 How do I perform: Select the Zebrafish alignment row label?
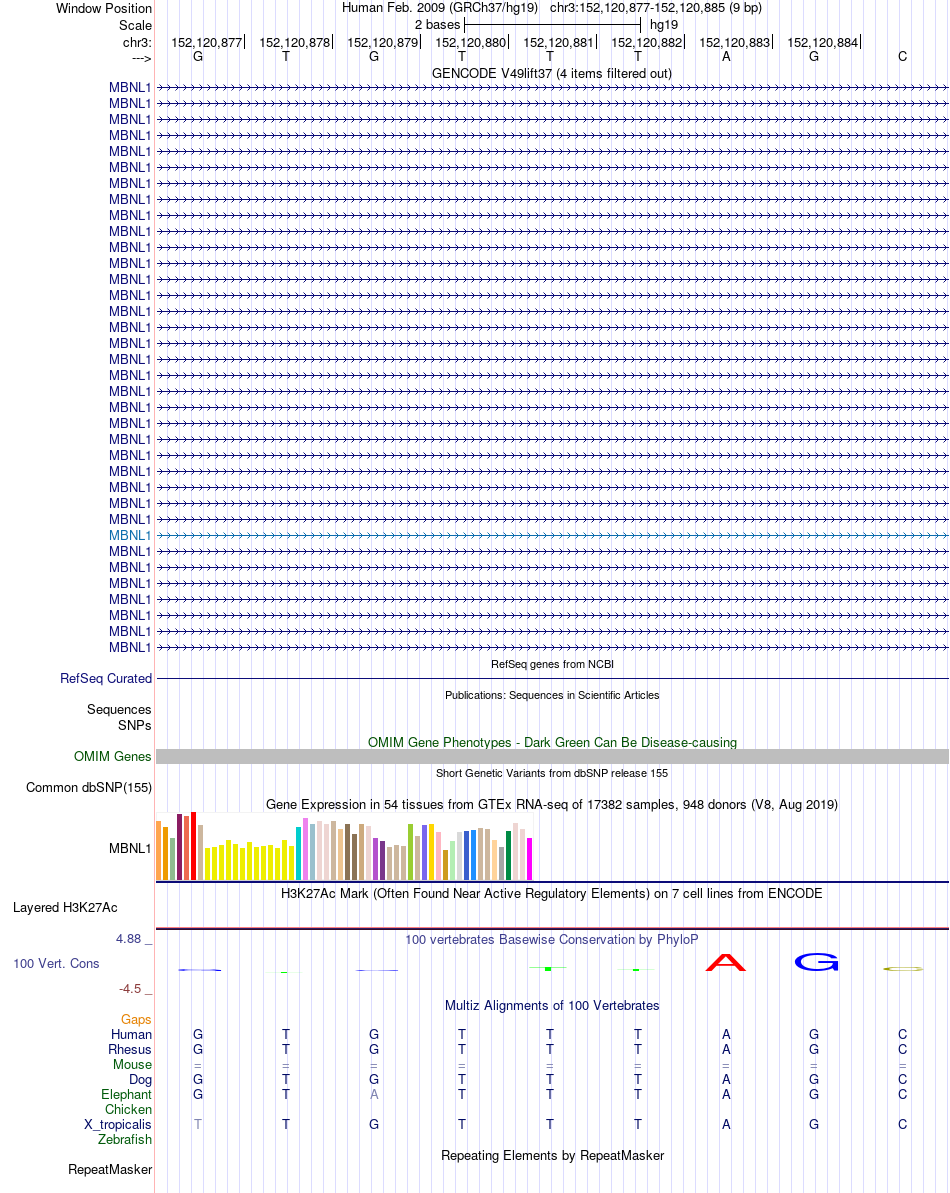(x=125, y=1139)
